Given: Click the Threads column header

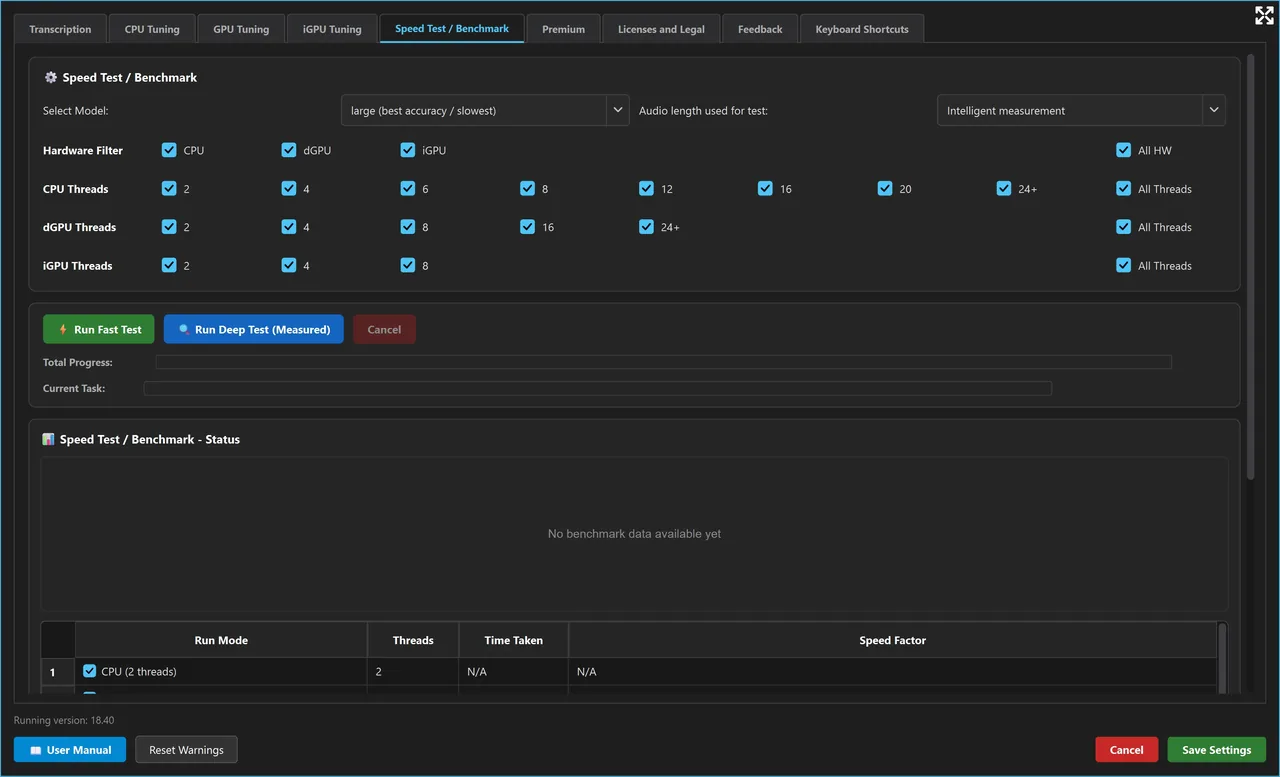Looking at the screenshot, I should point(413,640).
